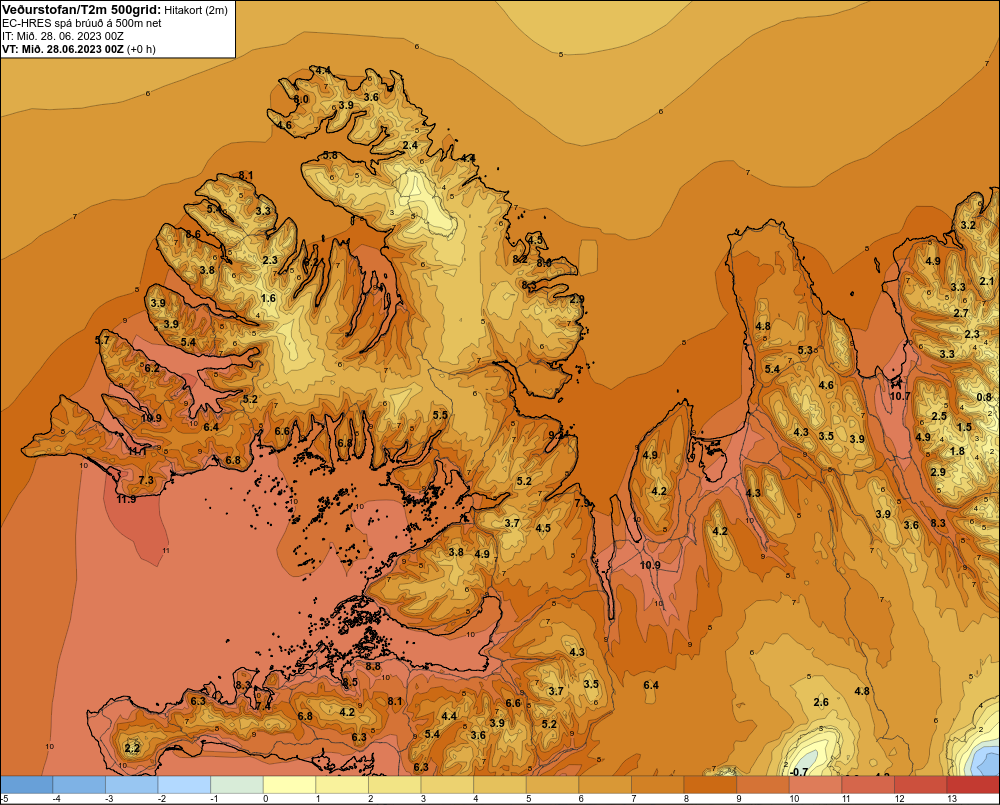Click the 'VT: Mið. 28.06.2023 00Z' valid time
Screen dimensions: 1000x805
[x=63, y=49]
